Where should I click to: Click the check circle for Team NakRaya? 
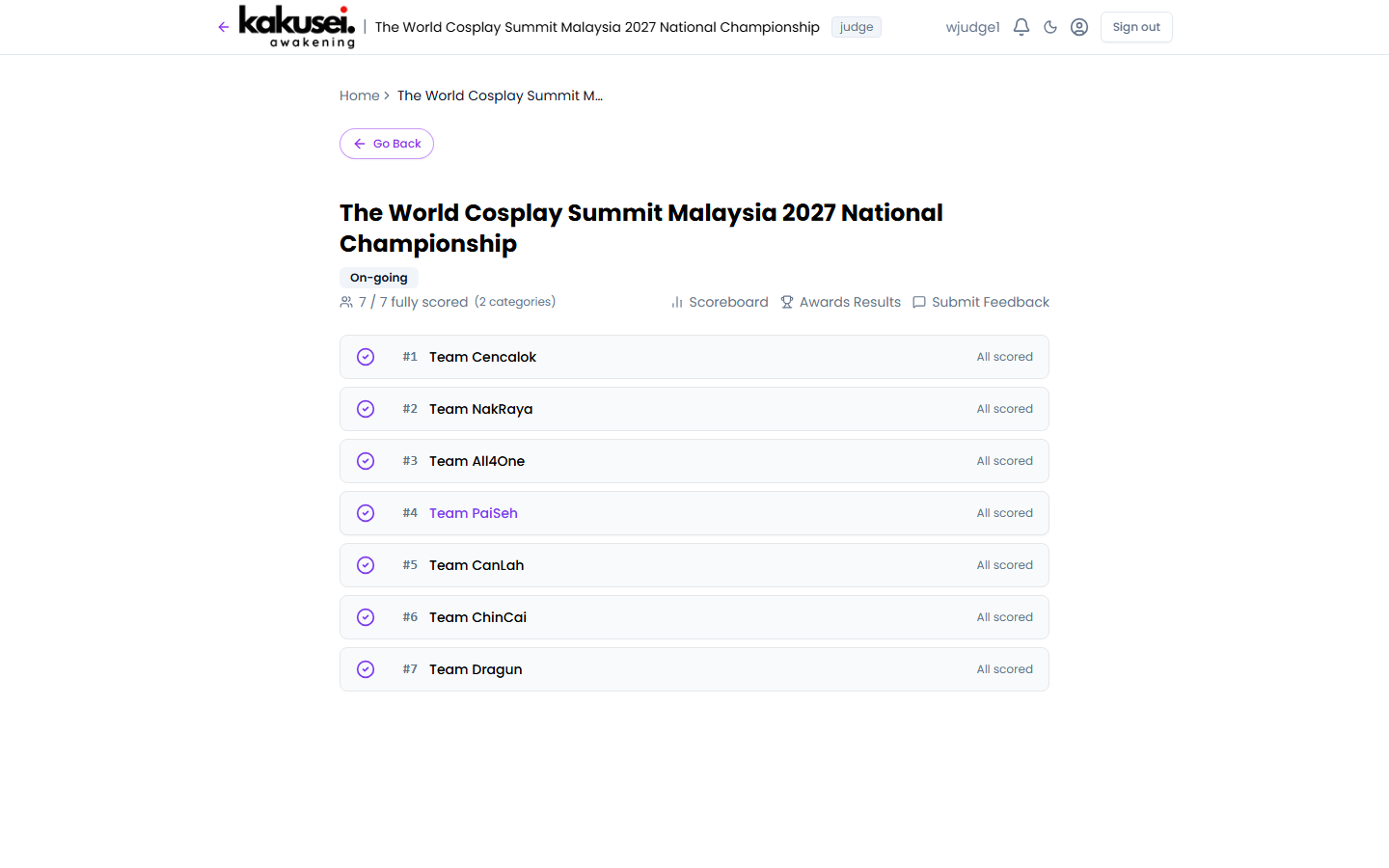(x=366, y=409)
